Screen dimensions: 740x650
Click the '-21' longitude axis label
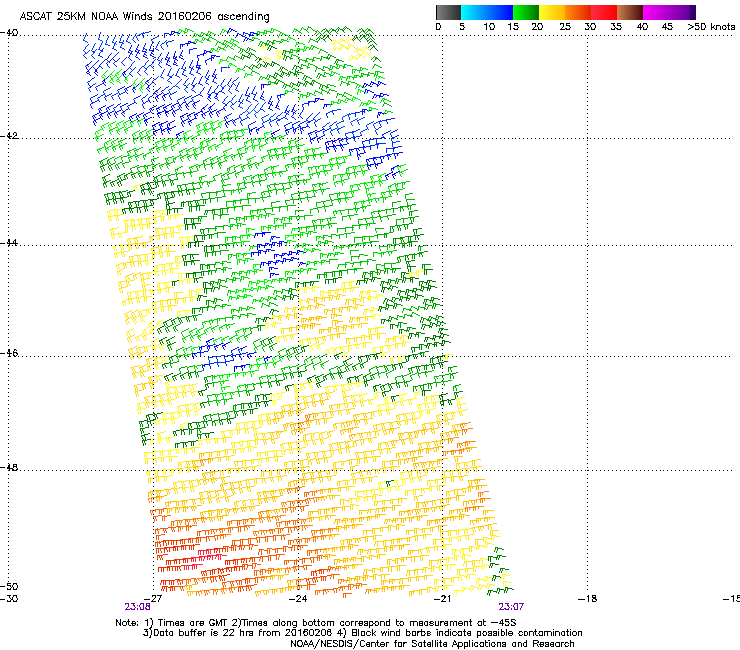point(442,599)
